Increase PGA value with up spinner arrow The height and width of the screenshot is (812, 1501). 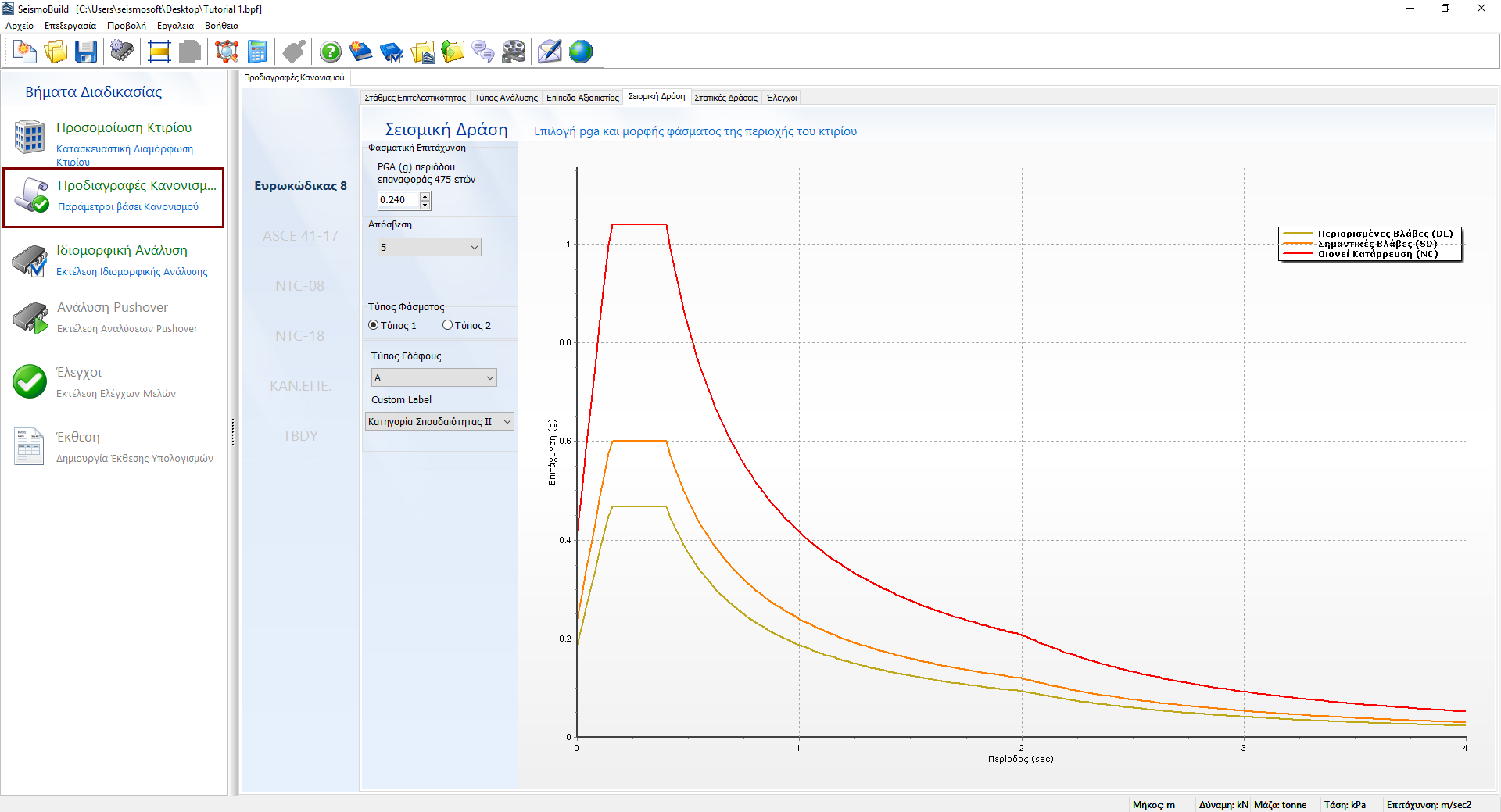[x=425, y=196]
